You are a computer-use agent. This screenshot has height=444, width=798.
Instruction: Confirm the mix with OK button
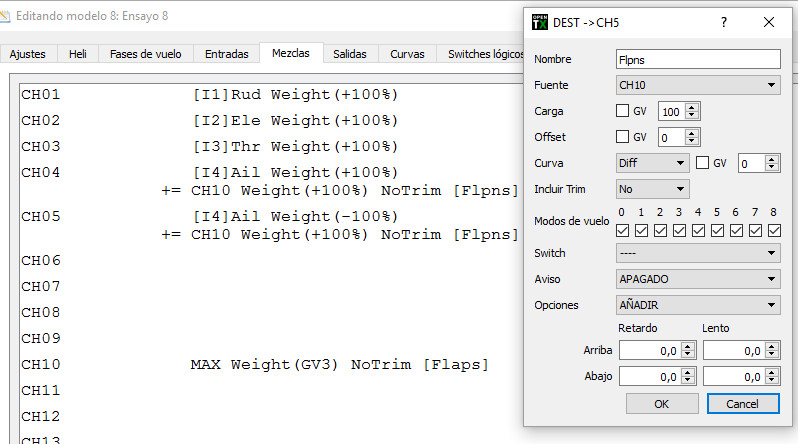[661, 403]
